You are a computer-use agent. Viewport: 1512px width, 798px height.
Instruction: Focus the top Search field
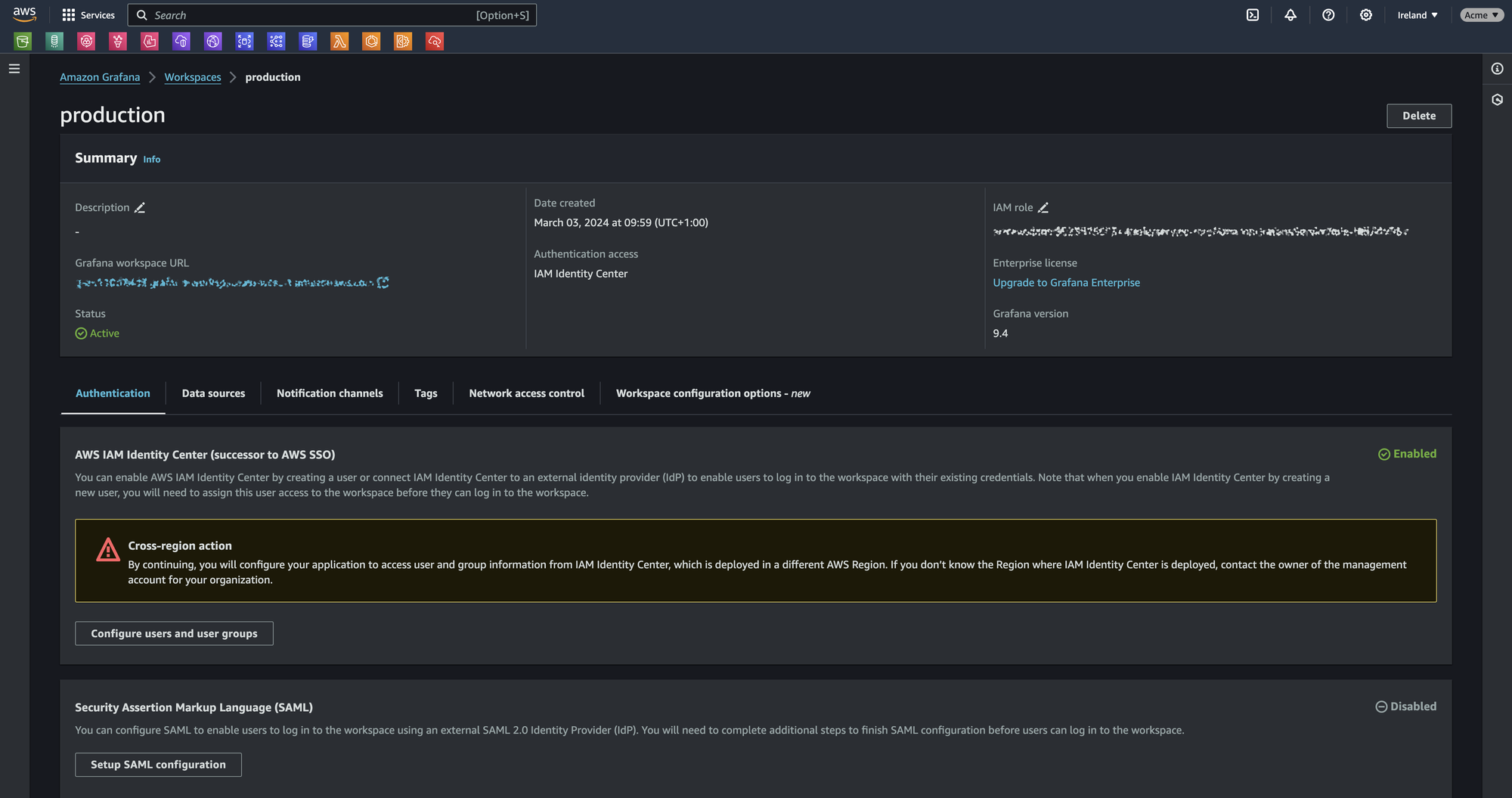coord(332,15)
